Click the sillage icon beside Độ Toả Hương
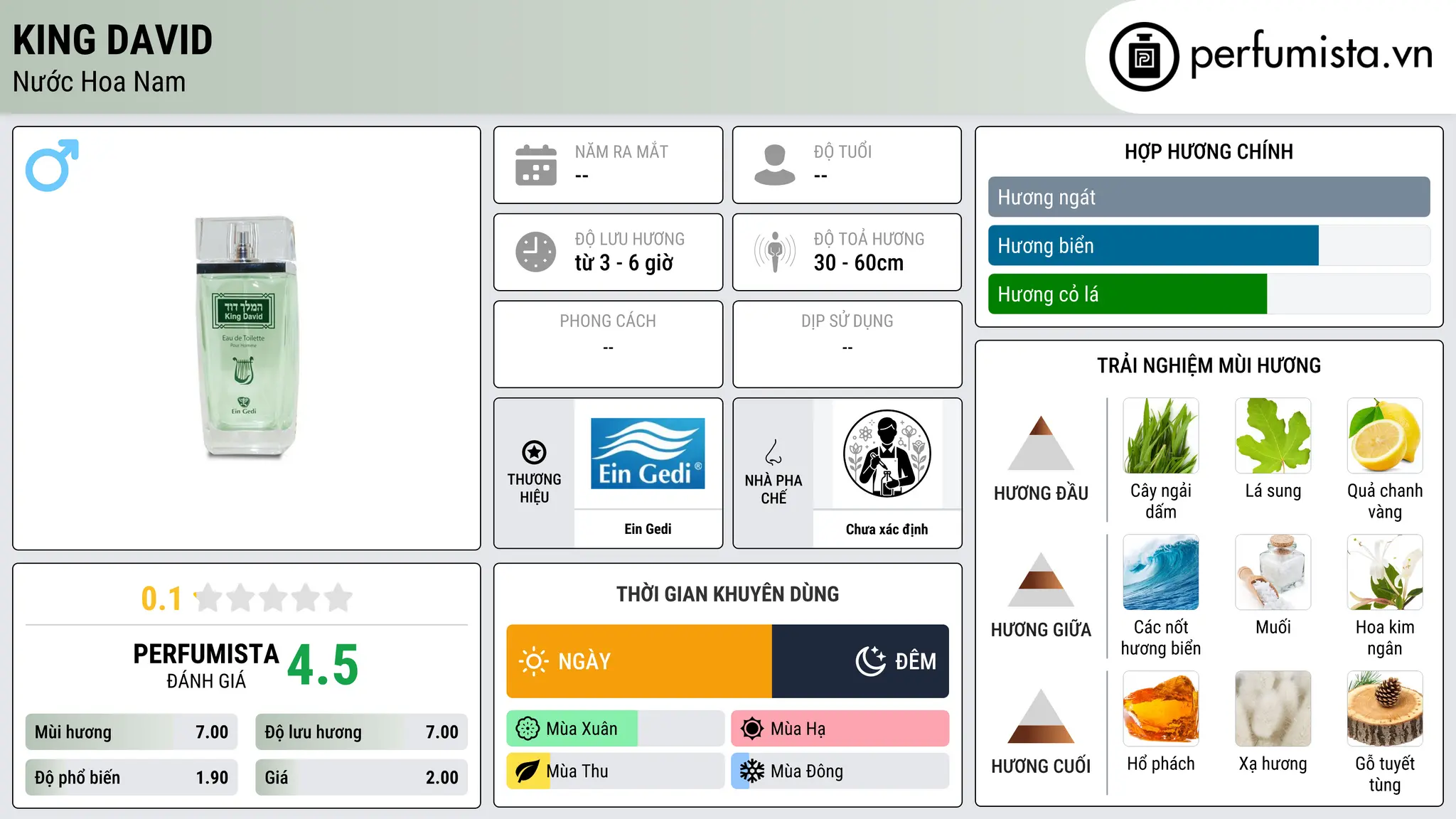The height and width of the screenshot is (819, 1456). click(775, 252)
